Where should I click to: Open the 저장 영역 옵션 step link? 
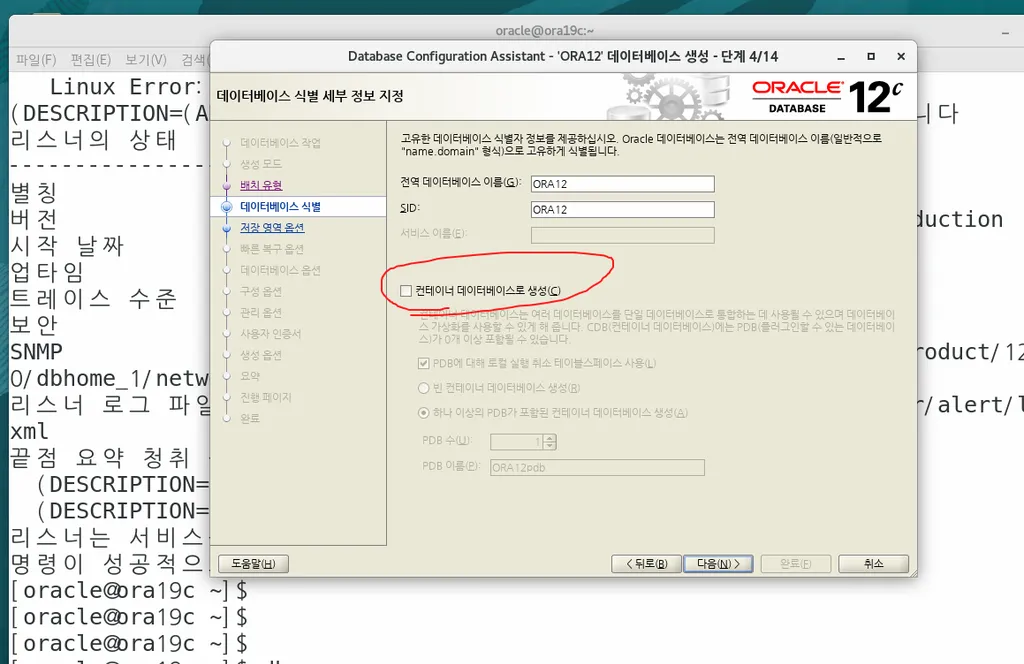pos(272,228)
